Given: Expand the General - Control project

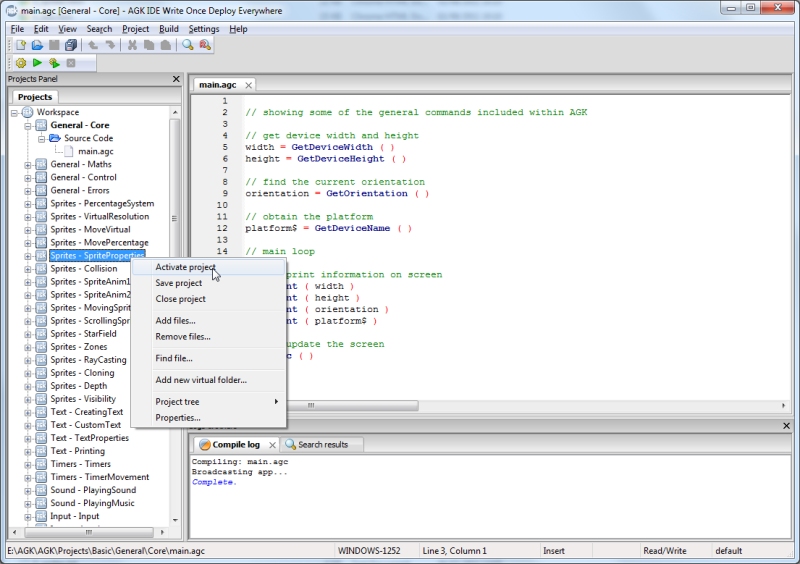Looking at the screenshot, I should click(x=28, y=178).
